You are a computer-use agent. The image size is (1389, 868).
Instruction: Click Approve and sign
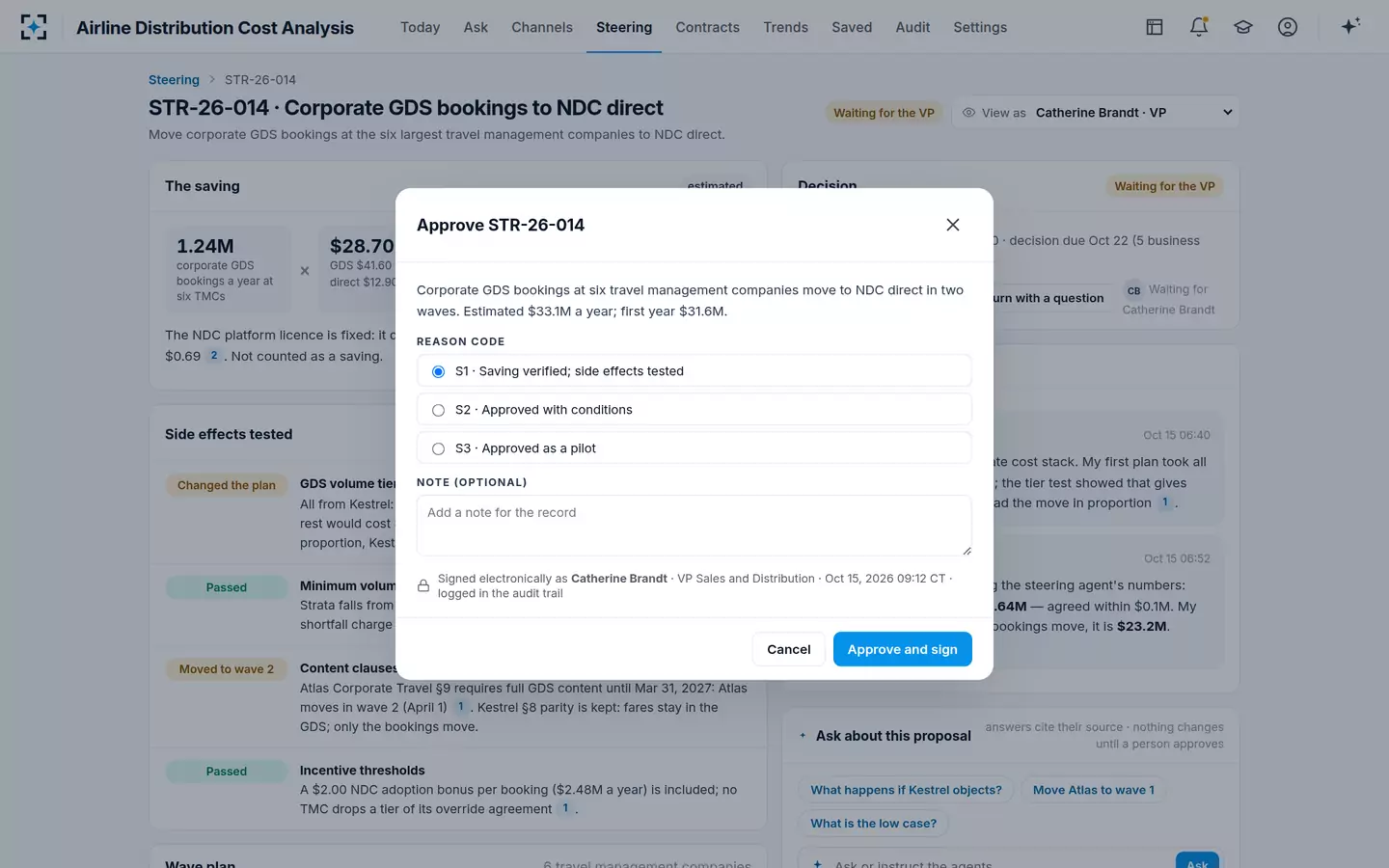click(x=903, y=649)
